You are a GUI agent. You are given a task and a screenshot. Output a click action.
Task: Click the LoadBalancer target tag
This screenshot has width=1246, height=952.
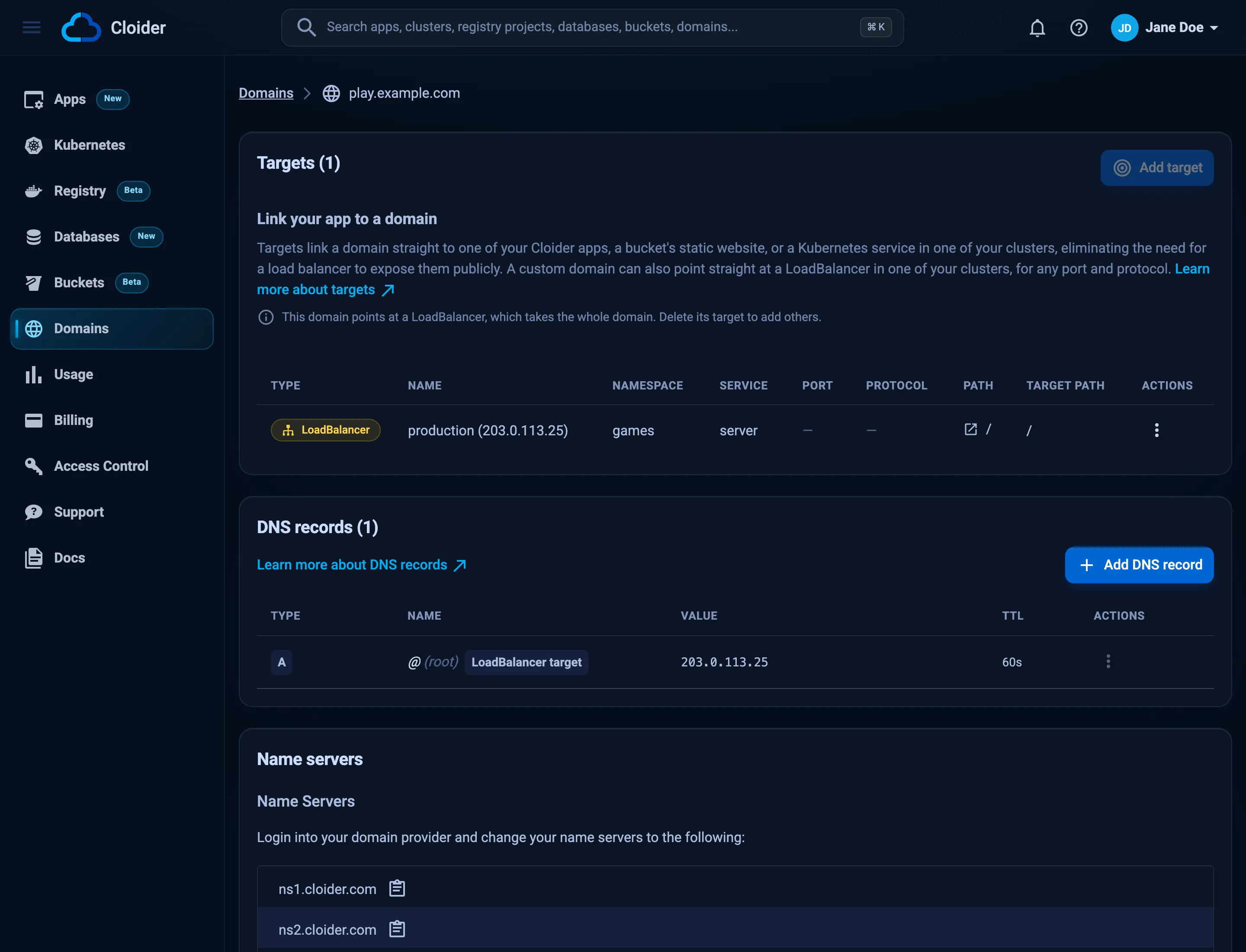[x=527, y=663]
